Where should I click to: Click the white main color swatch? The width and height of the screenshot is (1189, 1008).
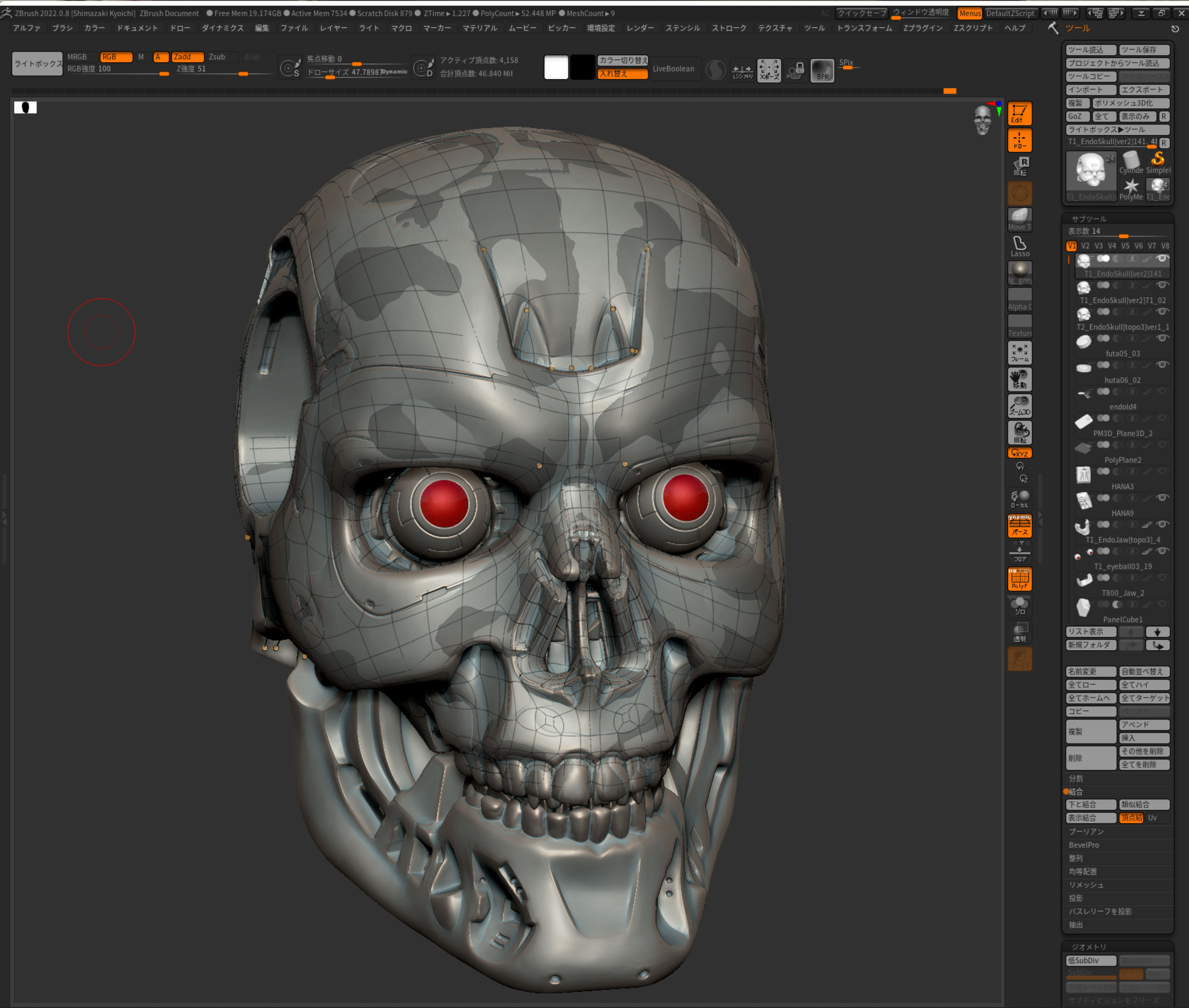pos(556,68)
